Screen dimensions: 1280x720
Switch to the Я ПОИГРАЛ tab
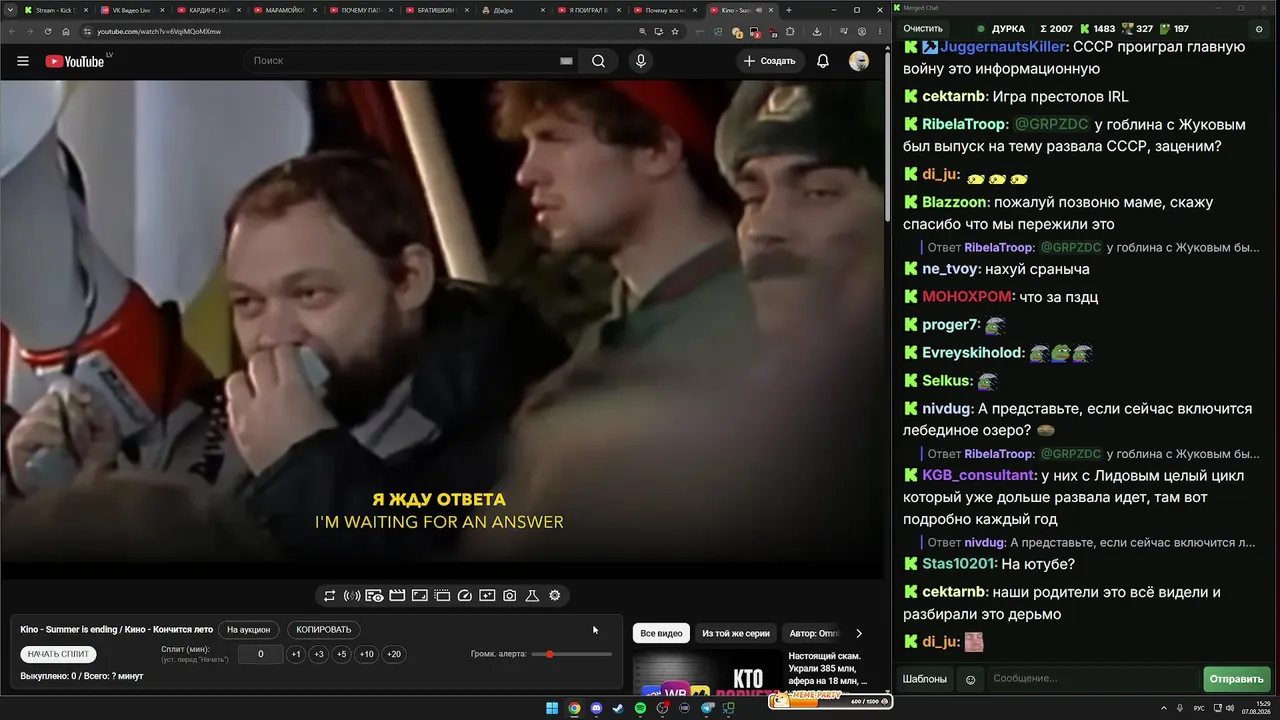pos(588,10)
